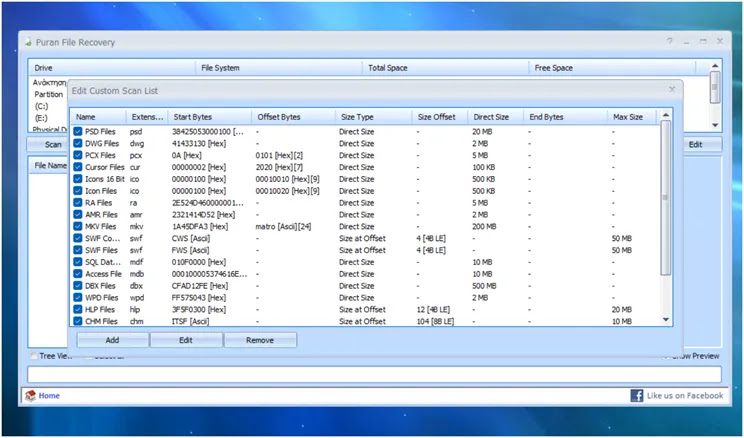
Task: Select the '12 [4B LE]' size offset cell
Action: point(433,309)
